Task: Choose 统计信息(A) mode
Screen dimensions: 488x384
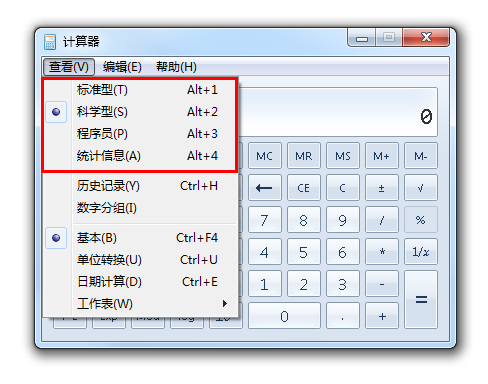Action: 141,156
